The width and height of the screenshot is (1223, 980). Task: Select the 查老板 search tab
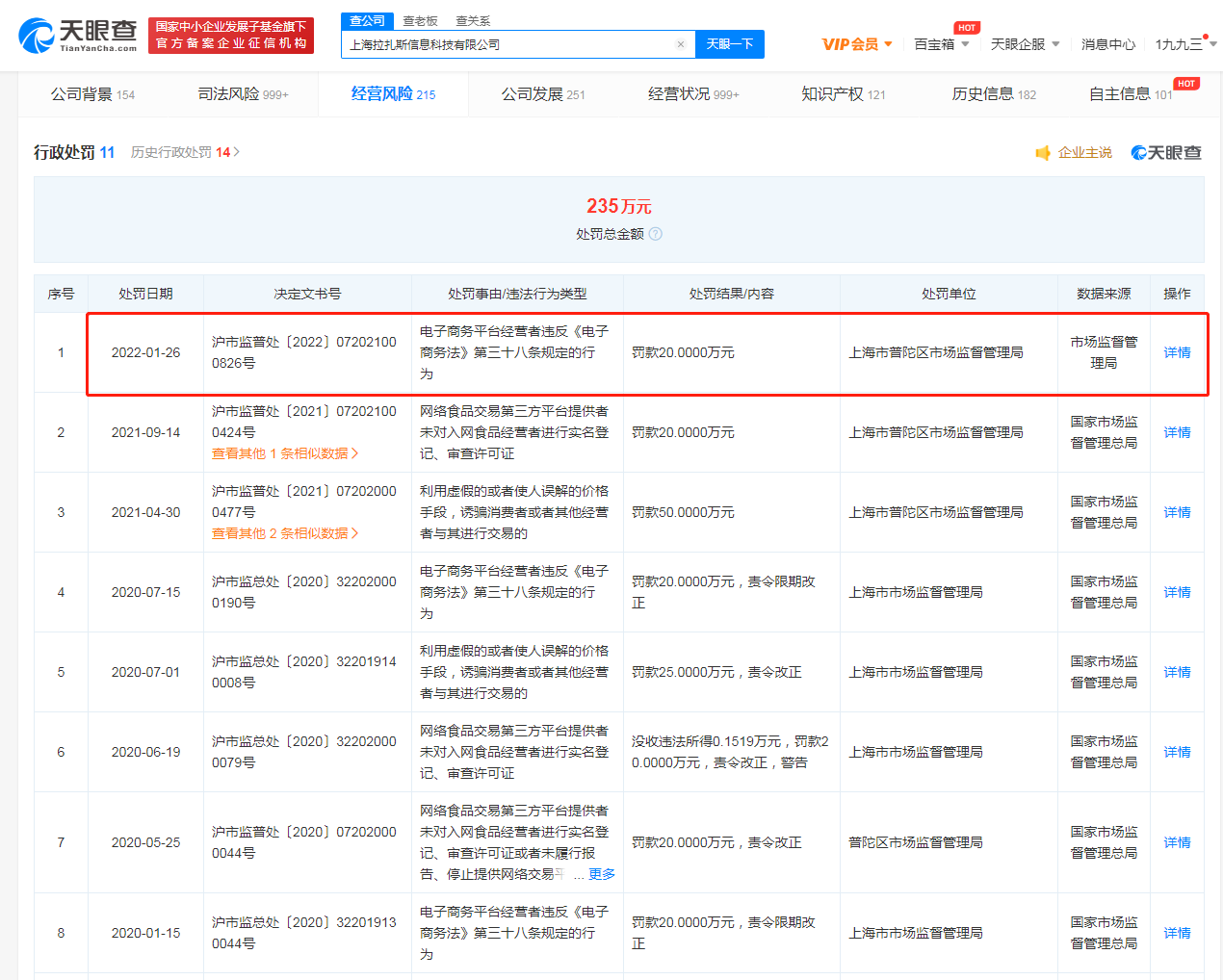(420, 20)
